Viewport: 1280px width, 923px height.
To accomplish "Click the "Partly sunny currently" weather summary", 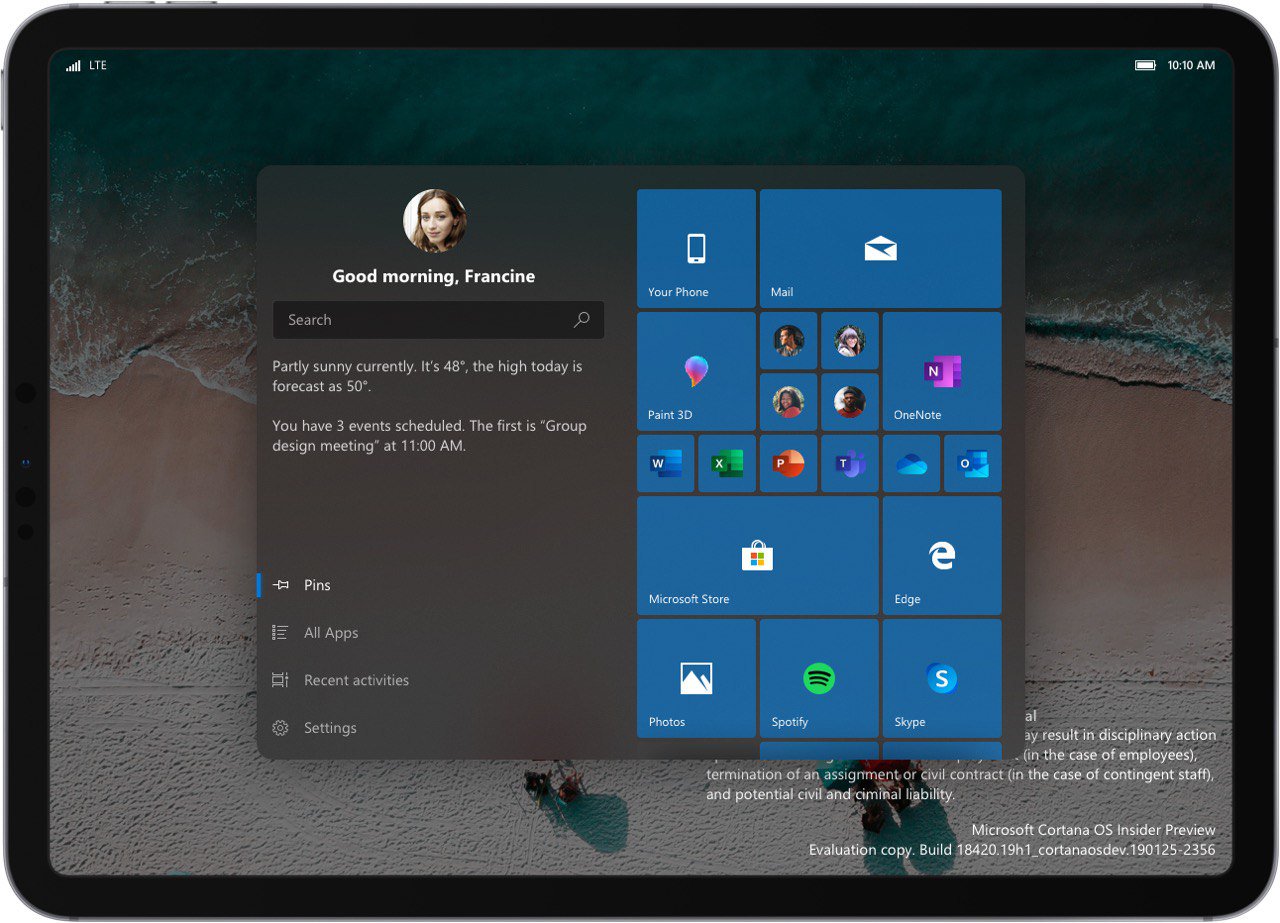I will [x=427, y=376].
